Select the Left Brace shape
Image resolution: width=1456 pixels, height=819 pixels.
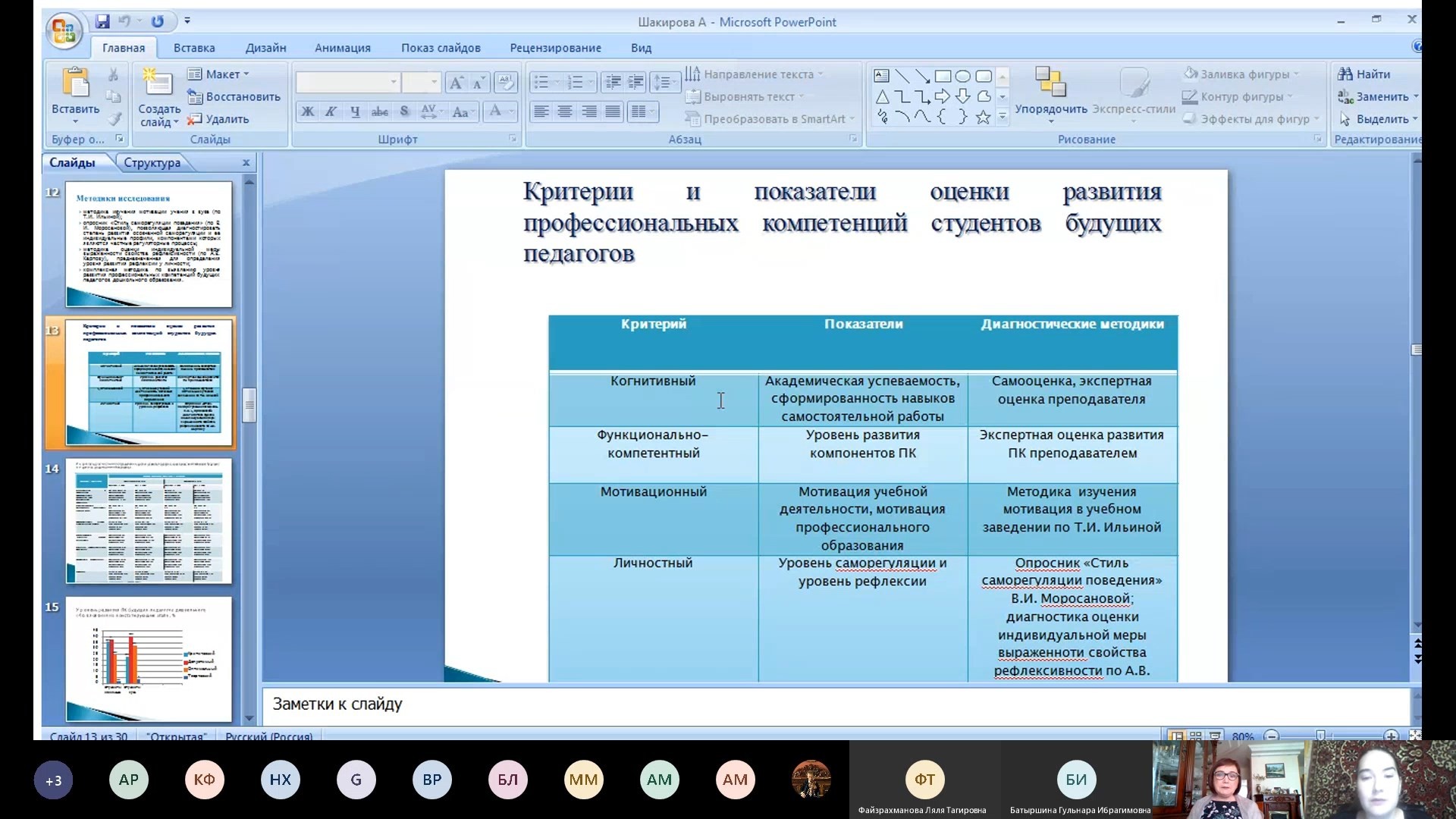point(943,117)
